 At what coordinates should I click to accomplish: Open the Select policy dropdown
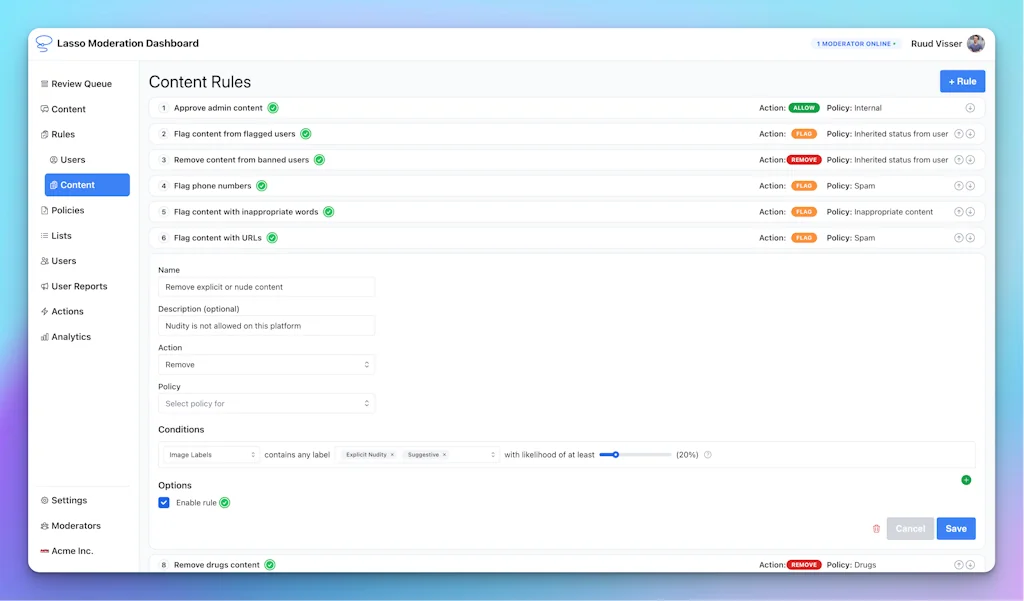265,403
